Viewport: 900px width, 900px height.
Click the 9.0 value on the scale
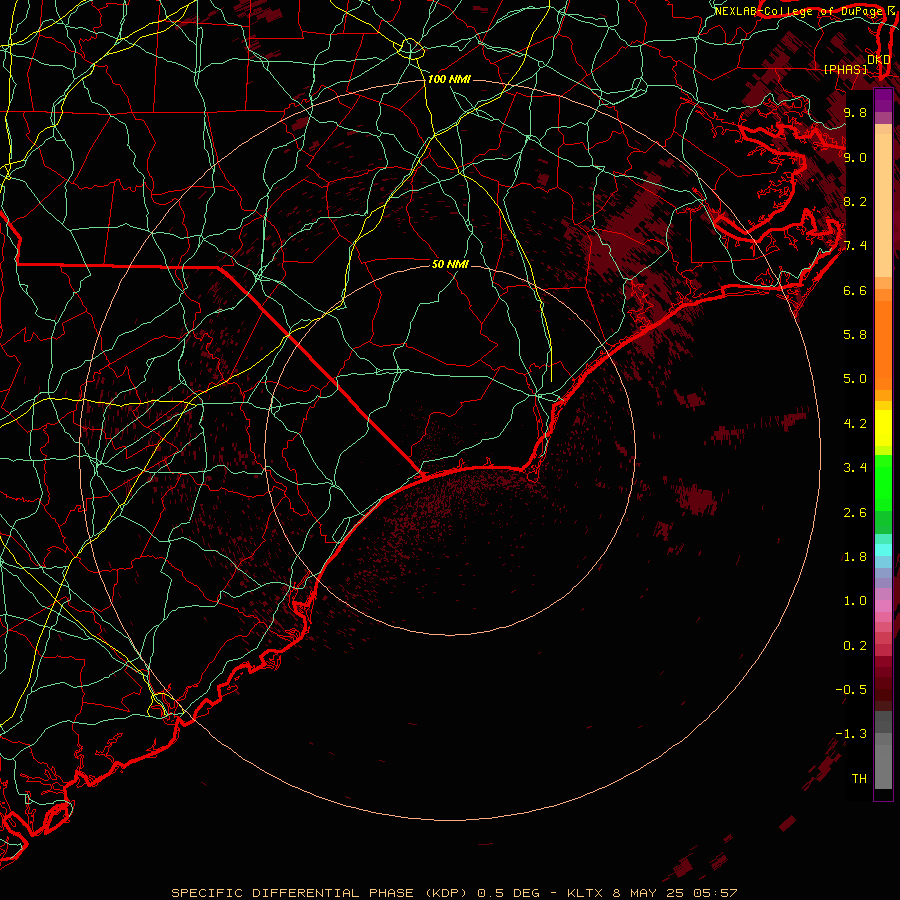855,157
